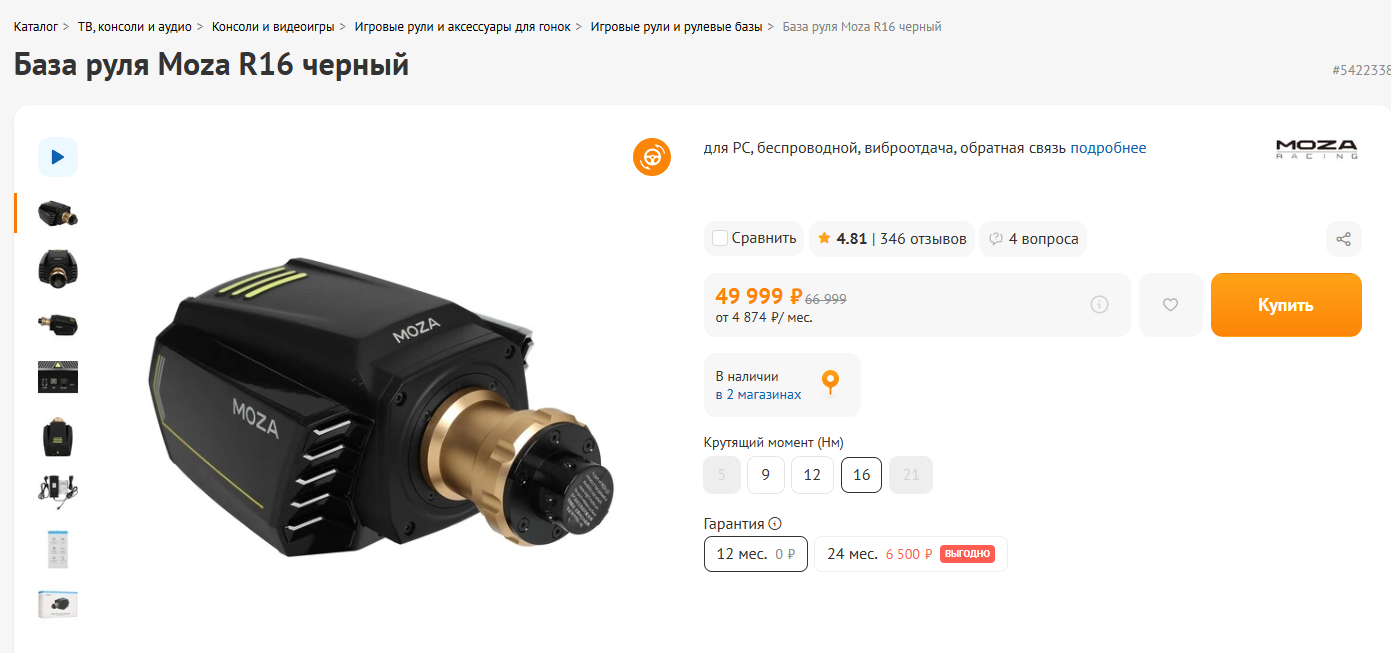Click the store location pin icon
The width and height of the screenshot is (1391, 653).
(830, 382)
